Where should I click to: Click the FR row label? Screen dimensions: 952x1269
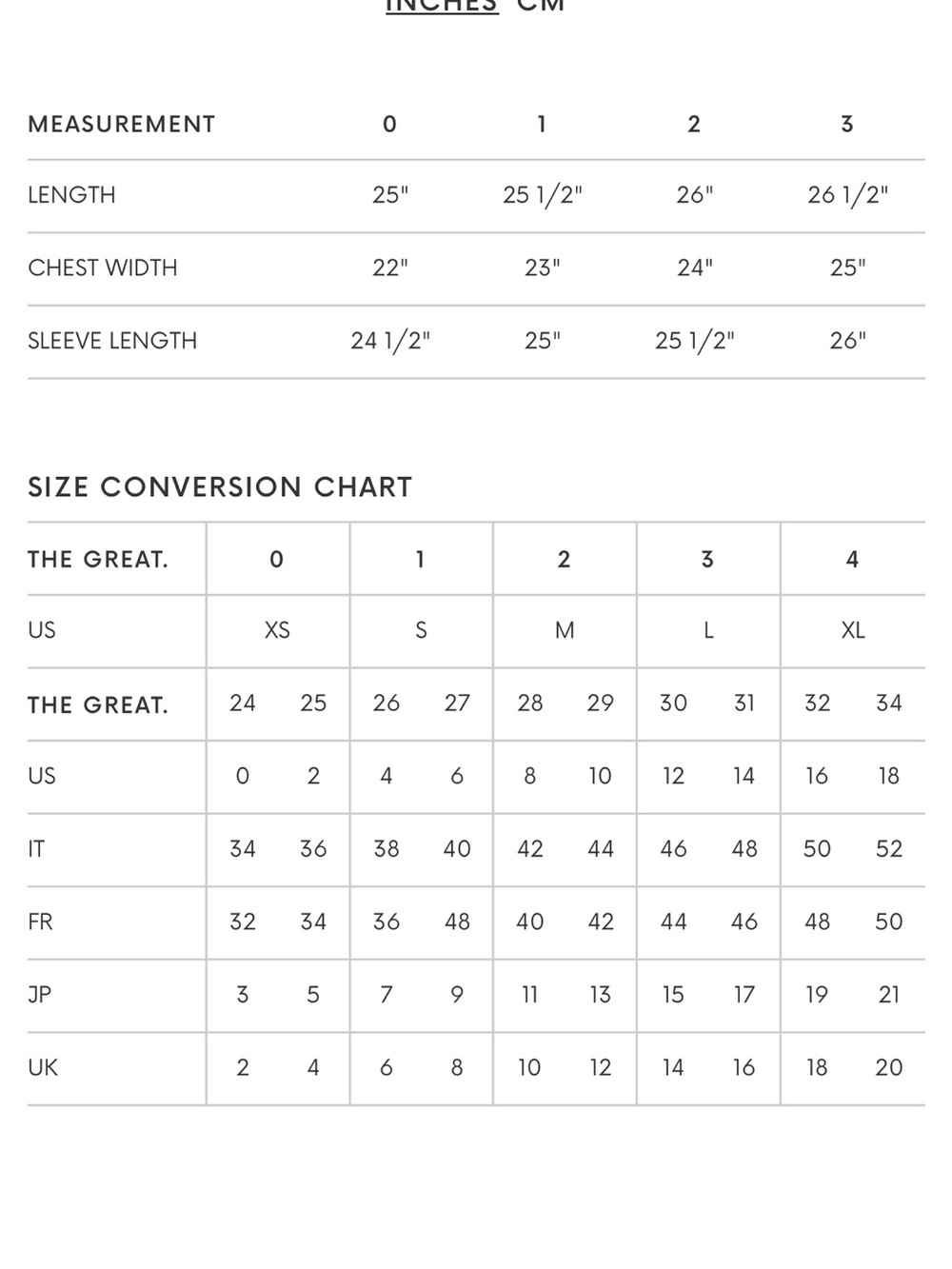click(x=40, y=922)
